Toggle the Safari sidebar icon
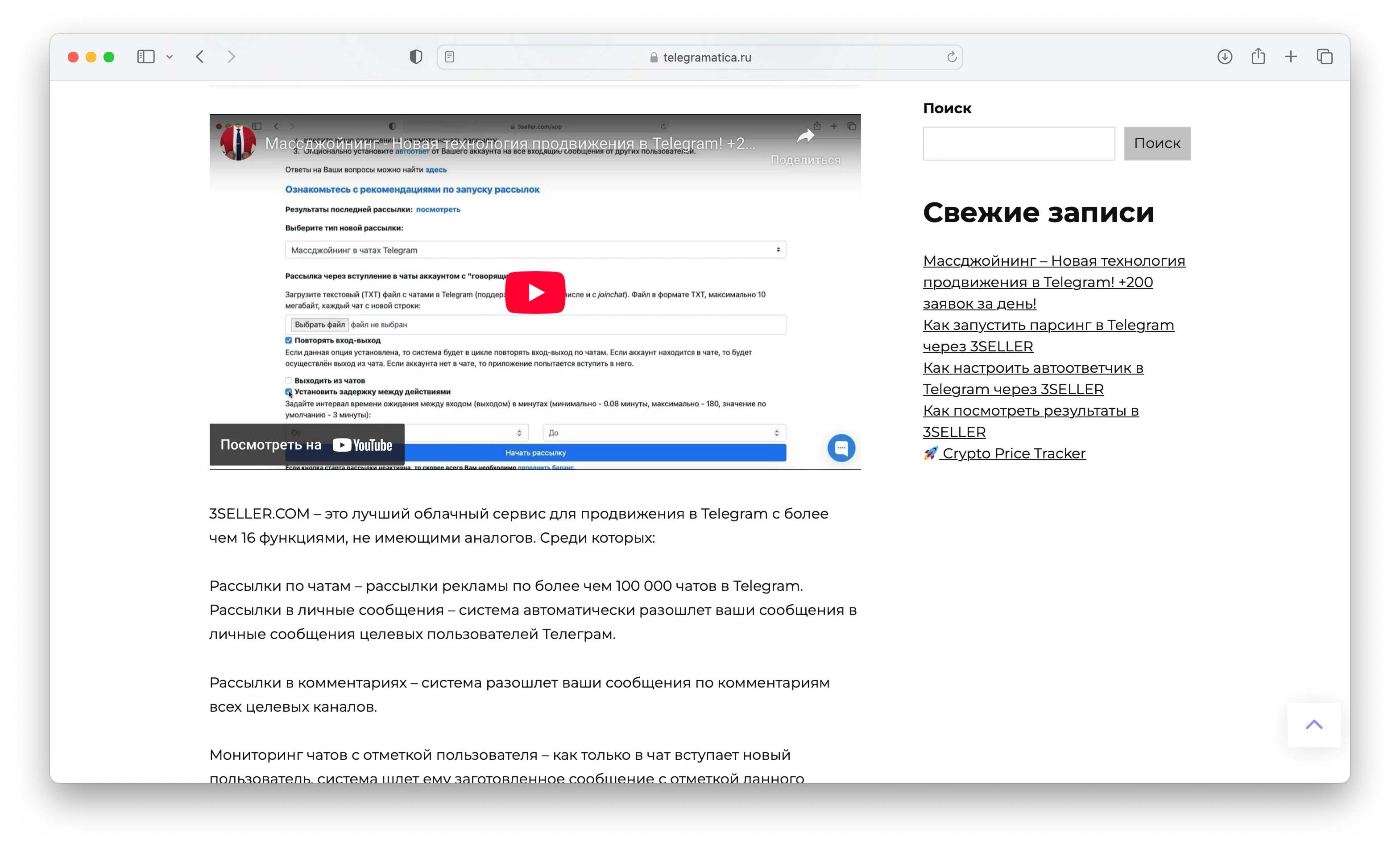This screenshot has width=1400, height=849. tap(145, 57)
